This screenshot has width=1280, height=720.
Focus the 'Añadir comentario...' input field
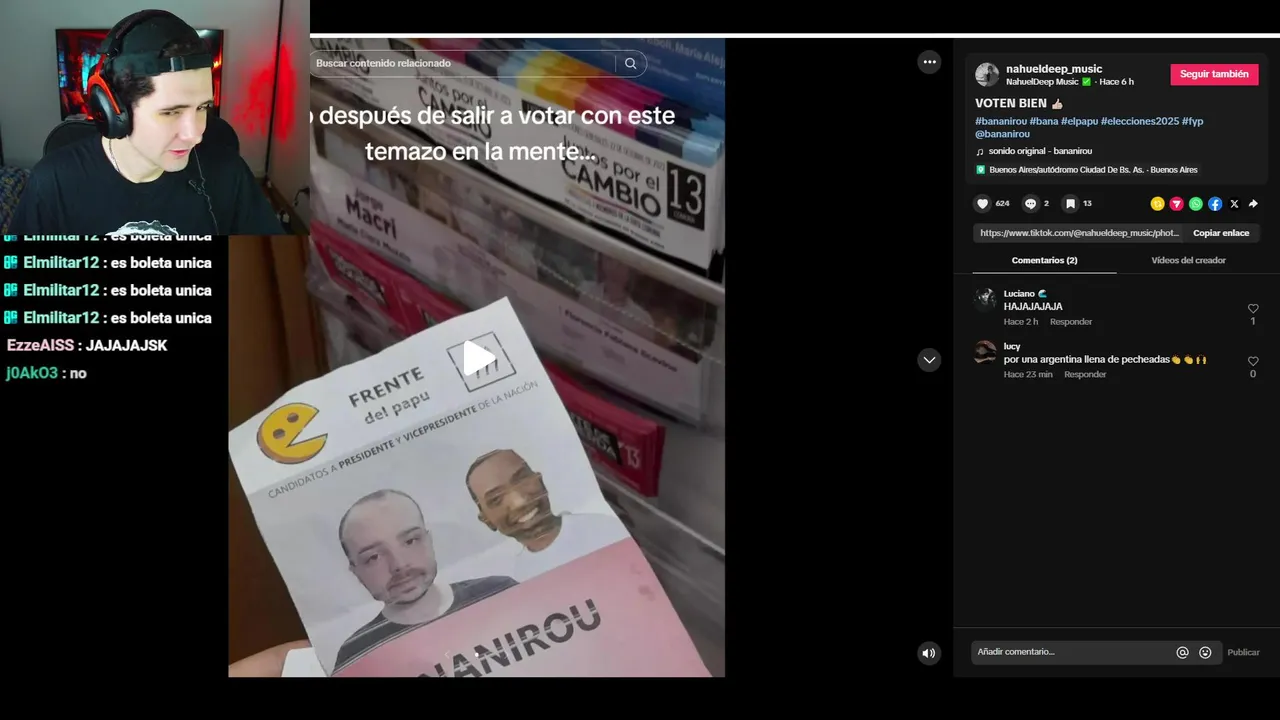tap(1072, 652)
